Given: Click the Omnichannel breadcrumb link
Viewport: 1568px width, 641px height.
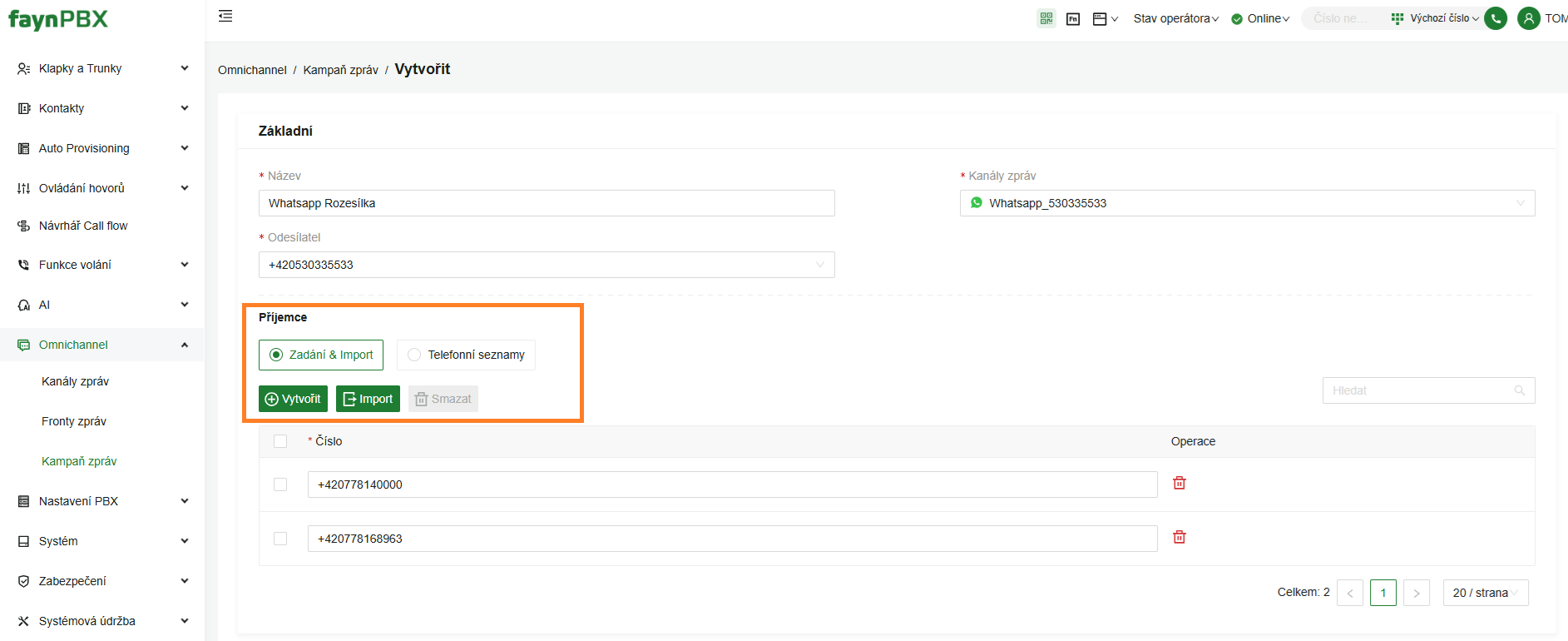Looking at the screenshot, I should 252,70.
